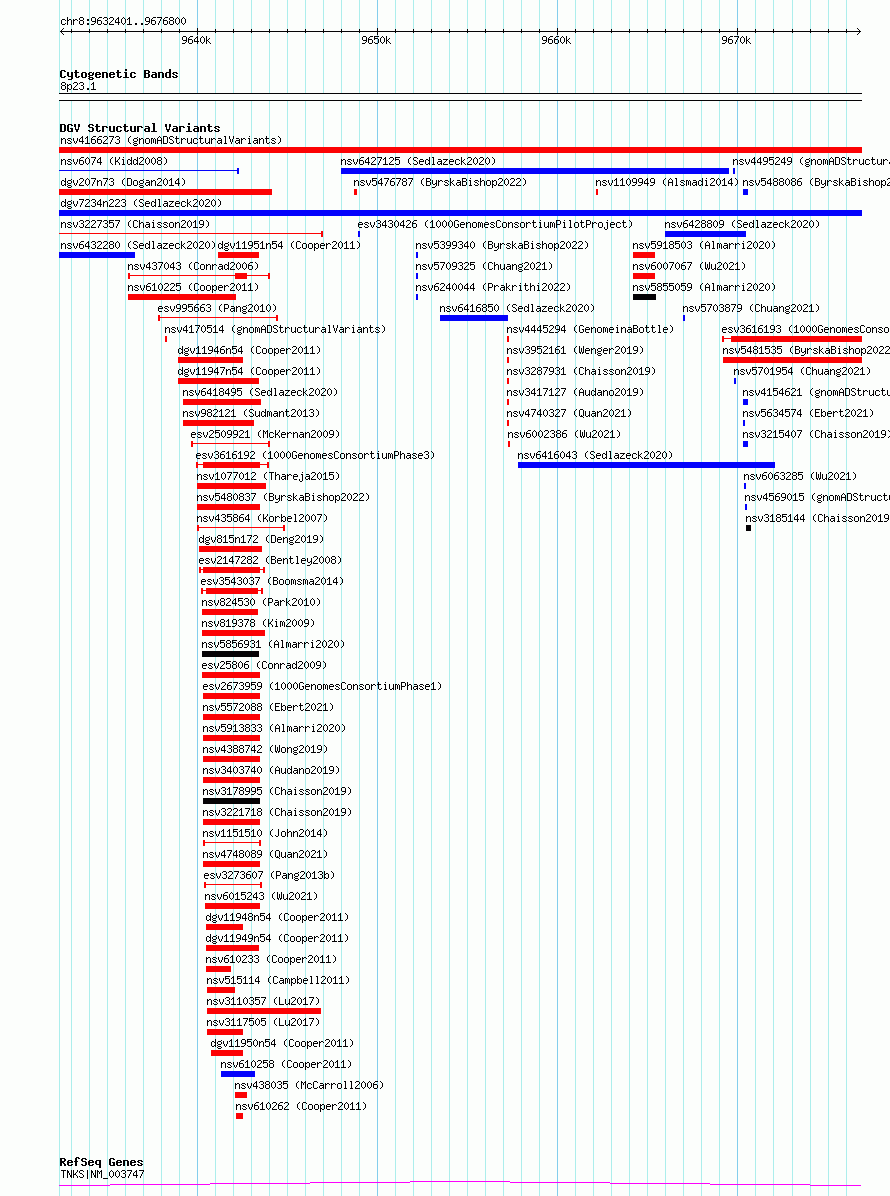Open nsv5634574 (Ebert2021) variant
Image resolution: width=890 pixels, height=1196 pixels.
pos(808,413)
